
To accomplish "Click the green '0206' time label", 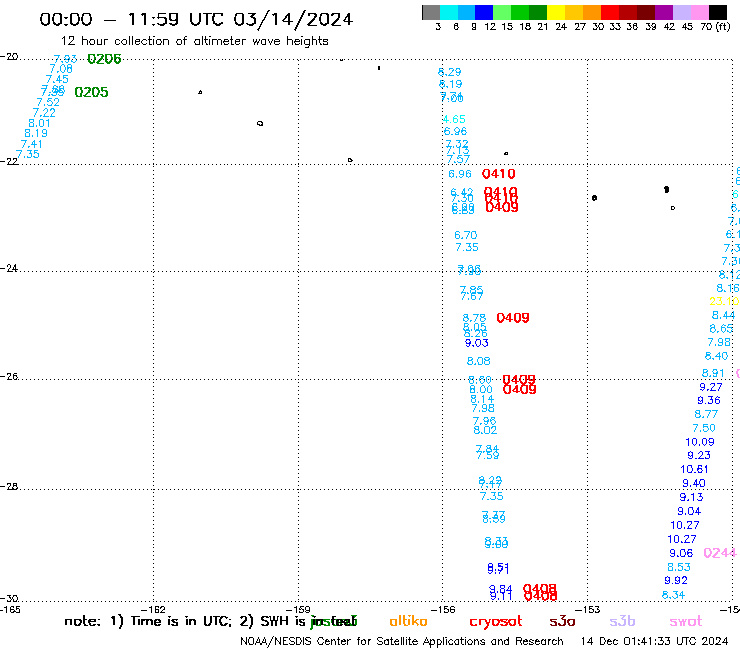I will (104, 59).
